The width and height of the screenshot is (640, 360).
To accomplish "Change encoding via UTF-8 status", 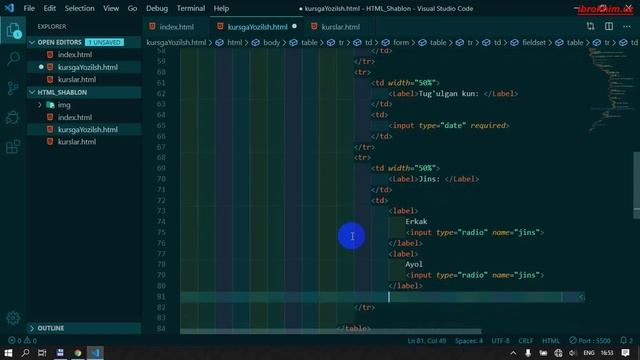I will tap(500, 340).
